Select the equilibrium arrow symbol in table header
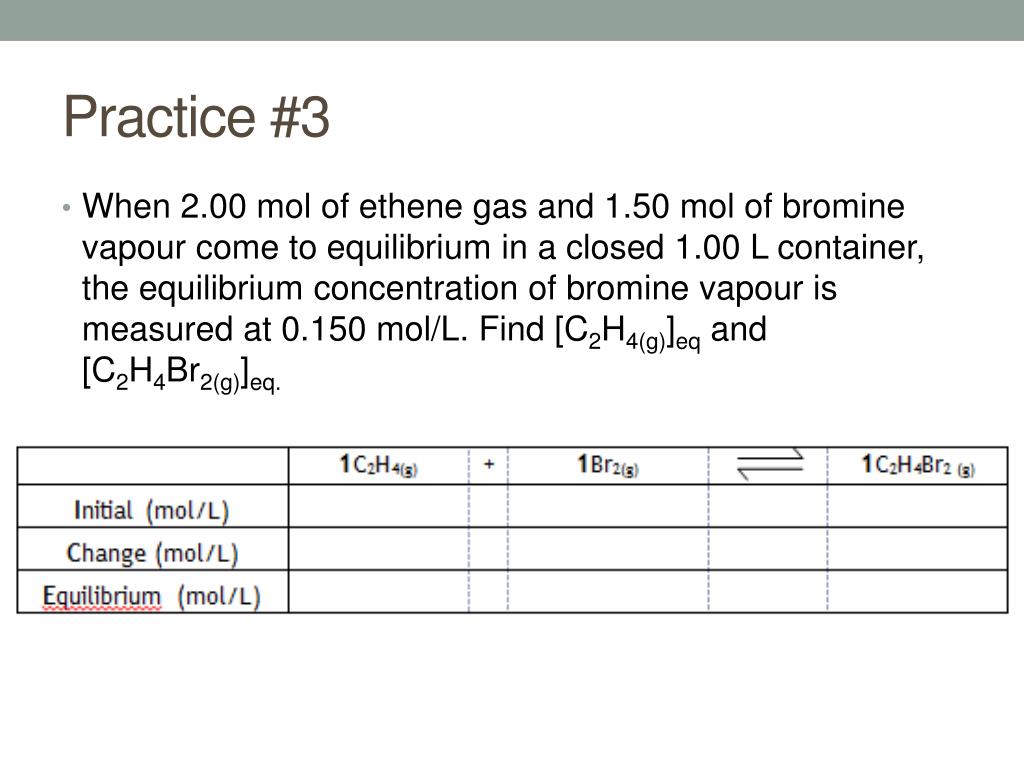The width and height of the screenshot is (1024, 768). [769, 464]
